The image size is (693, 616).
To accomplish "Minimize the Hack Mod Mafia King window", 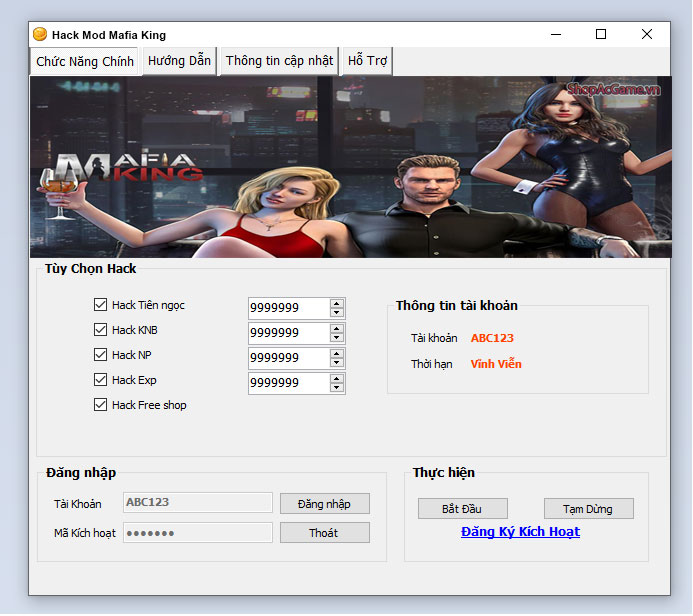I will 556,34.
